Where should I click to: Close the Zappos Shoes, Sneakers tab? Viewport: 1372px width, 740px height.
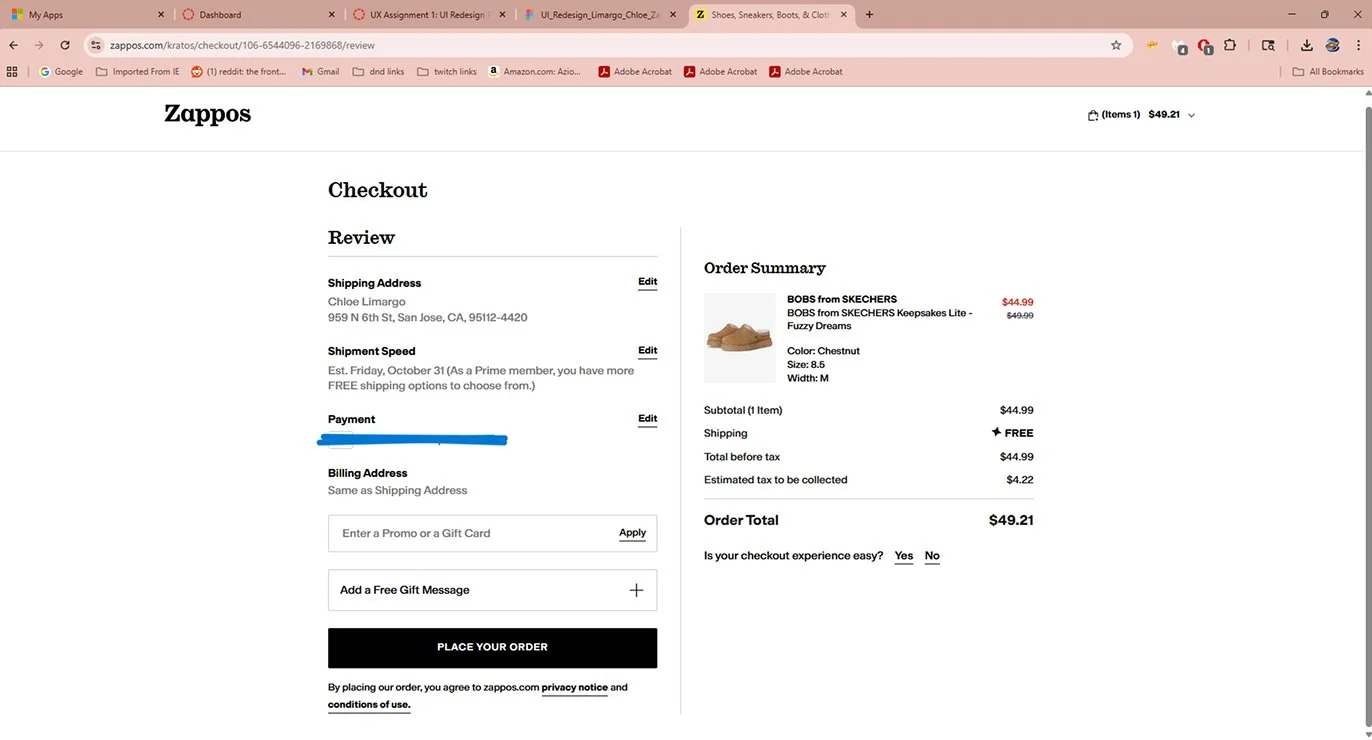[x=845, y=15]
